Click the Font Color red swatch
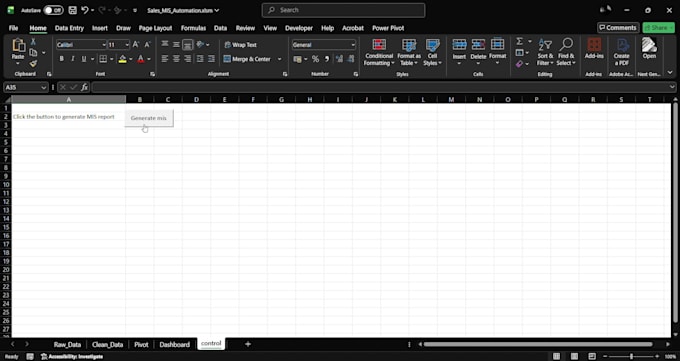Screen dimensions: 680x361 click(141, 59)
